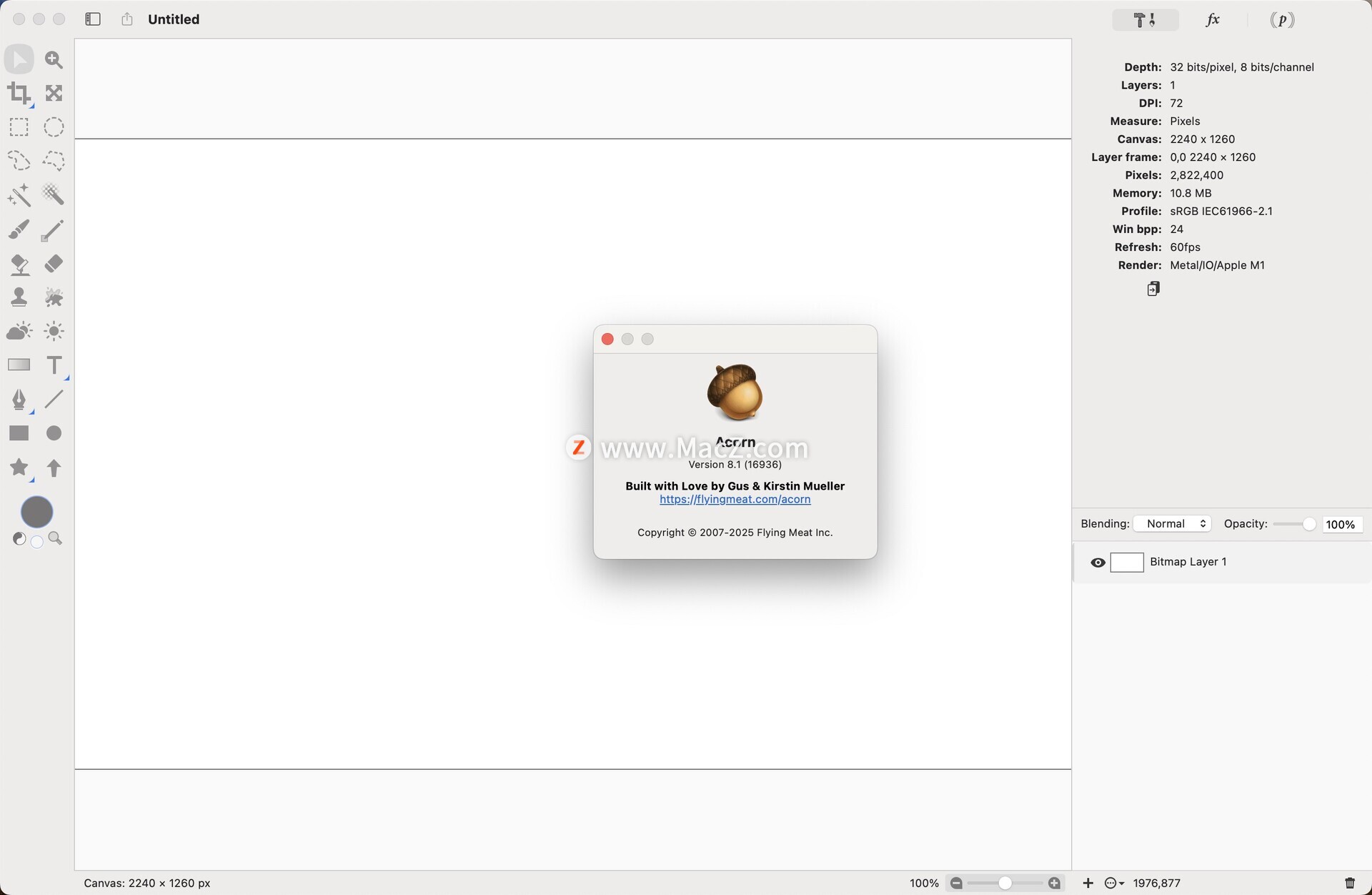Click the Canvas size status text

(x=147, y=884)
